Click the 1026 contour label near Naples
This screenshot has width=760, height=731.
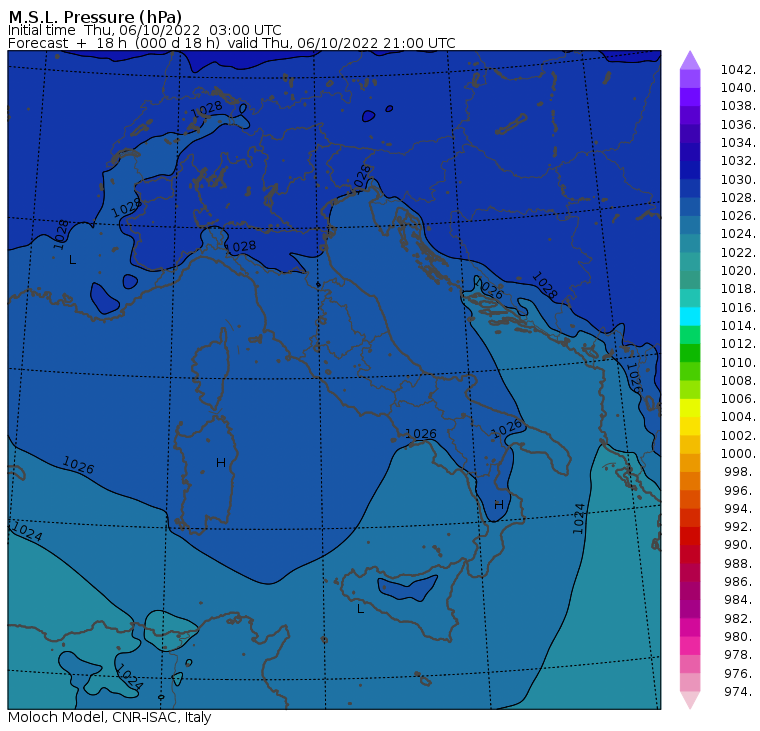click(421, 433)
